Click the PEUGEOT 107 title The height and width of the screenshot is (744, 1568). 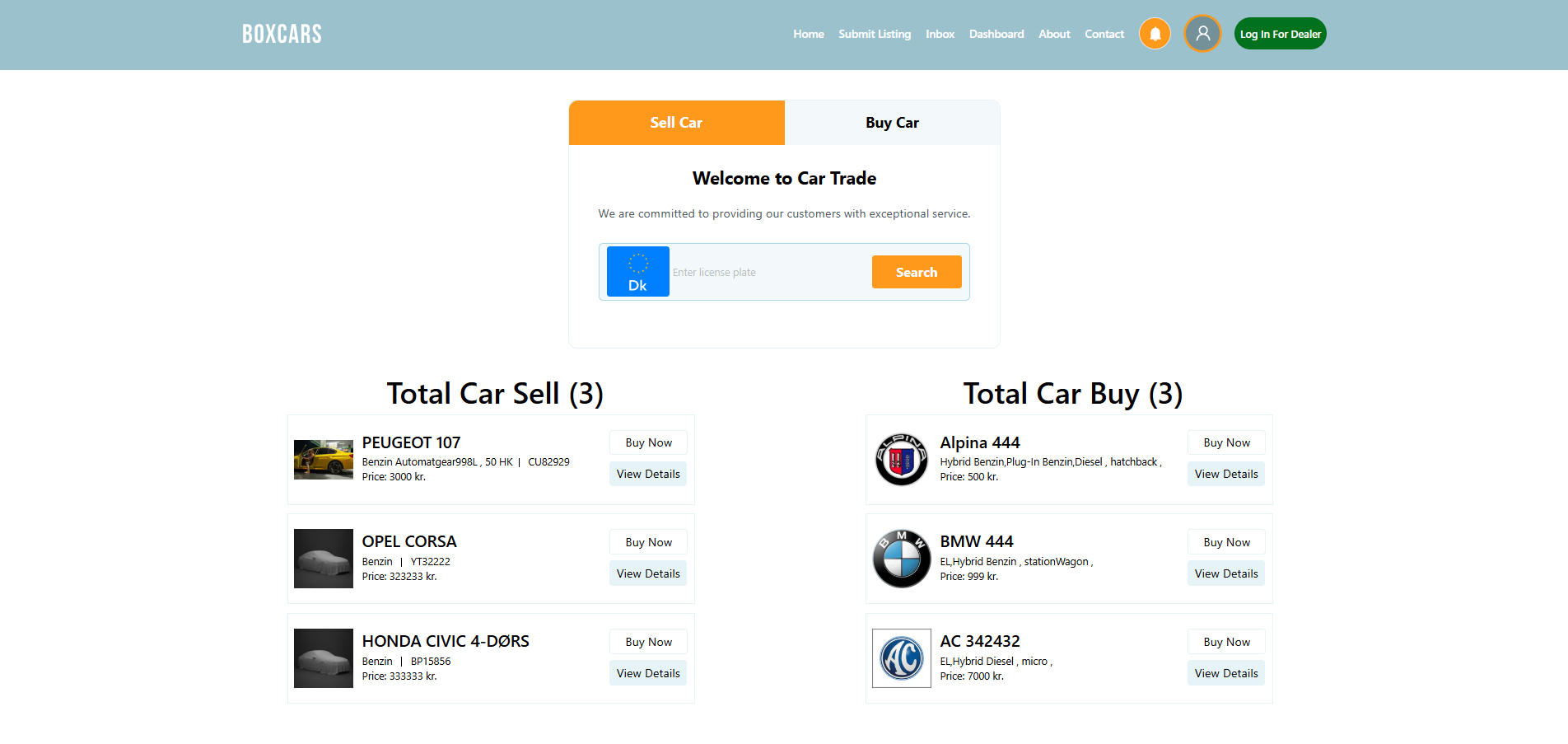pos(411,442)
